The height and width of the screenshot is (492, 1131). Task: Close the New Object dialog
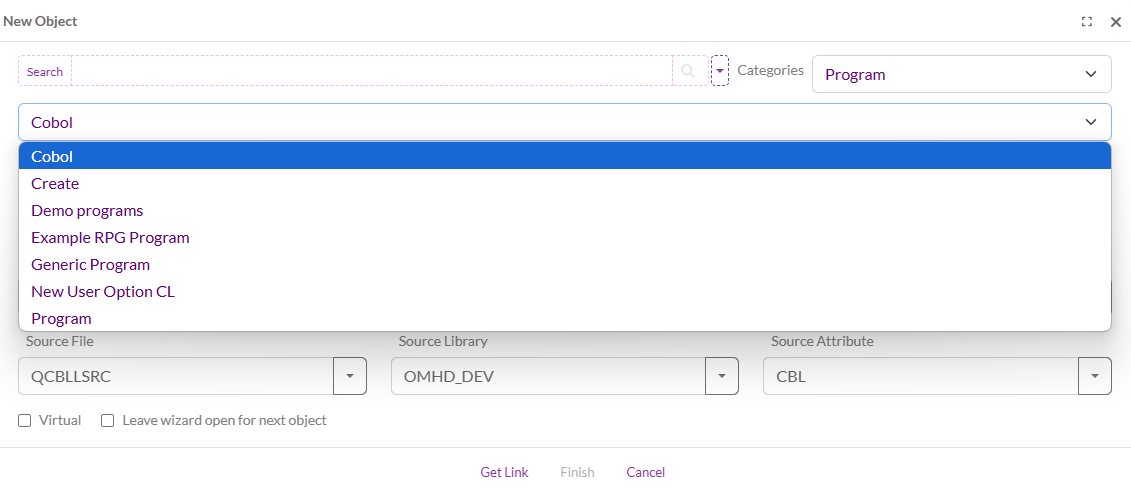pyautogui.click(x=1116, y=21)
